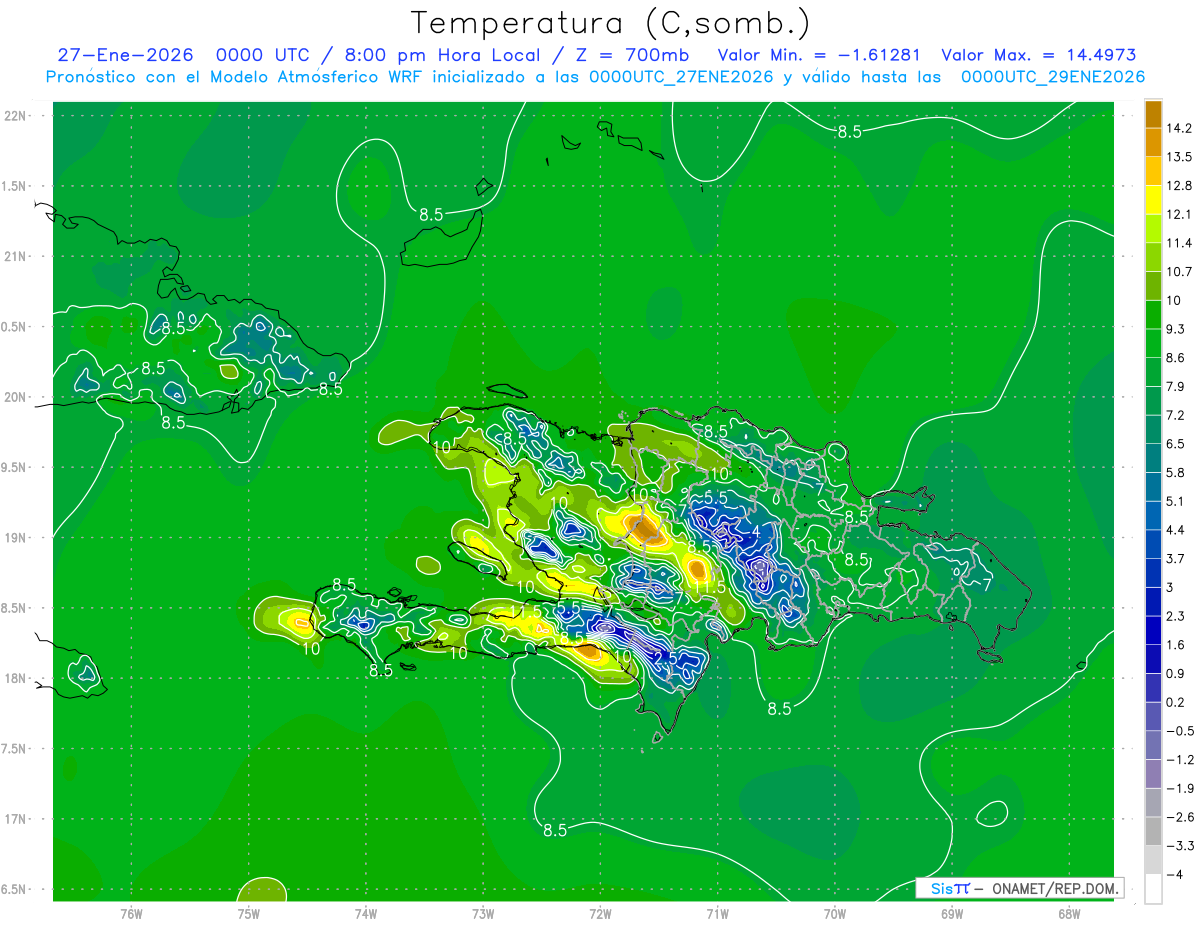
Task: Click the '71W' longitude axis label
Action: coord(717,914)
